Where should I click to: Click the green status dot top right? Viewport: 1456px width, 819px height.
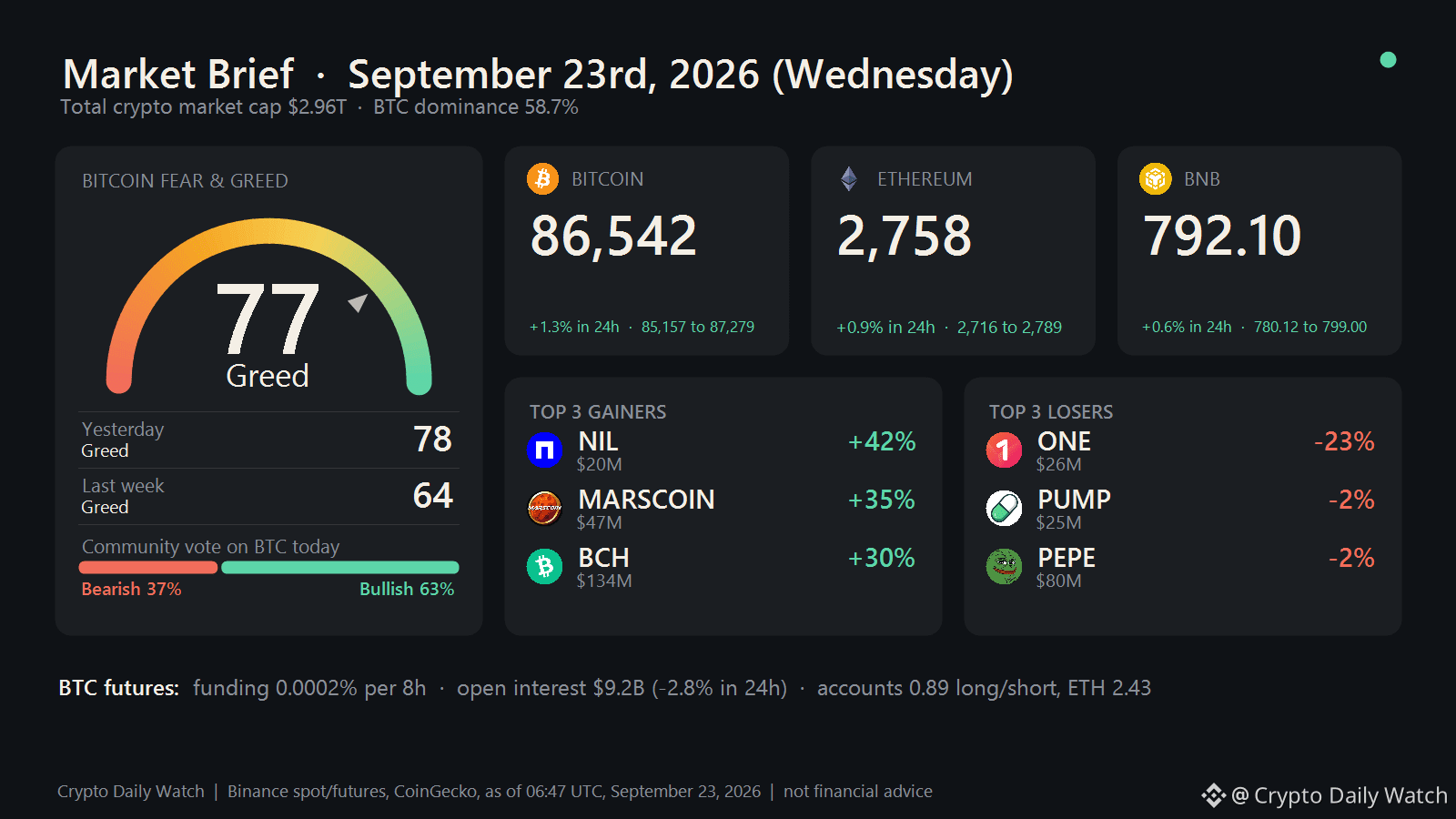coord(1388,60)
